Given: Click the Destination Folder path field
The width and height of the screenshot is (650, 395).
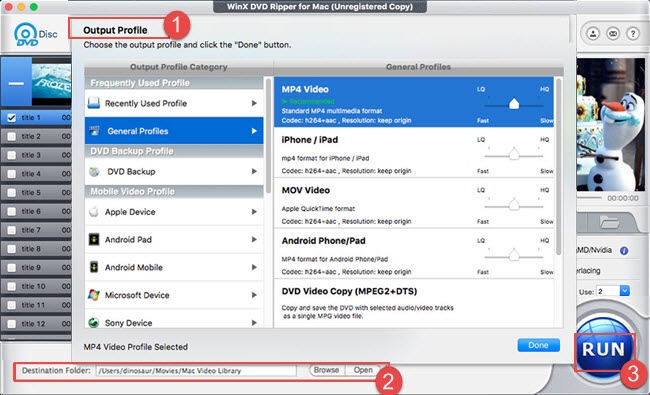Looking at the screenshot, I should 196,371.
